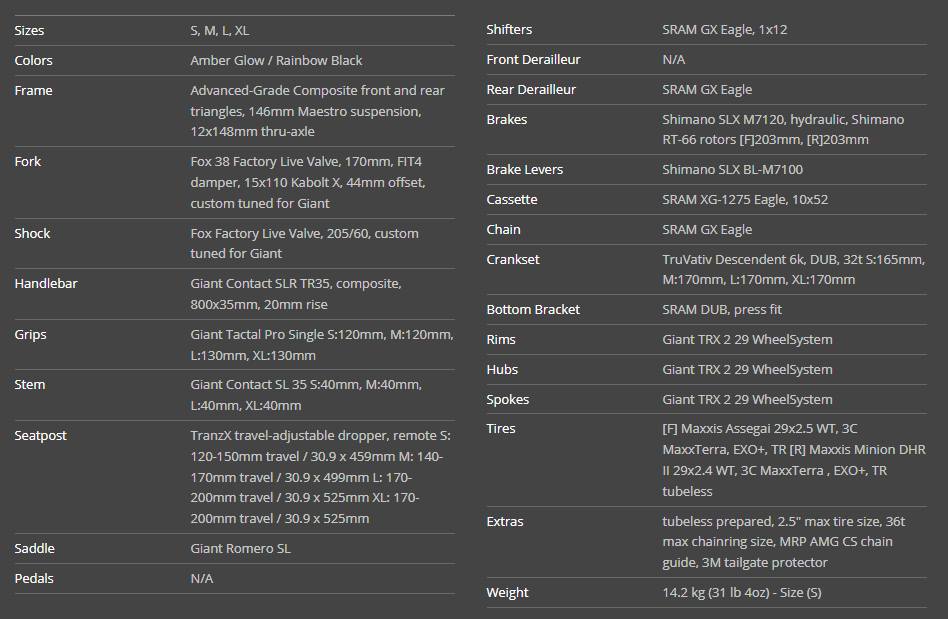Click the SRAM GX Eagle, 1x12 shifters value
The image size is (948, 619).
pos(724,30)
